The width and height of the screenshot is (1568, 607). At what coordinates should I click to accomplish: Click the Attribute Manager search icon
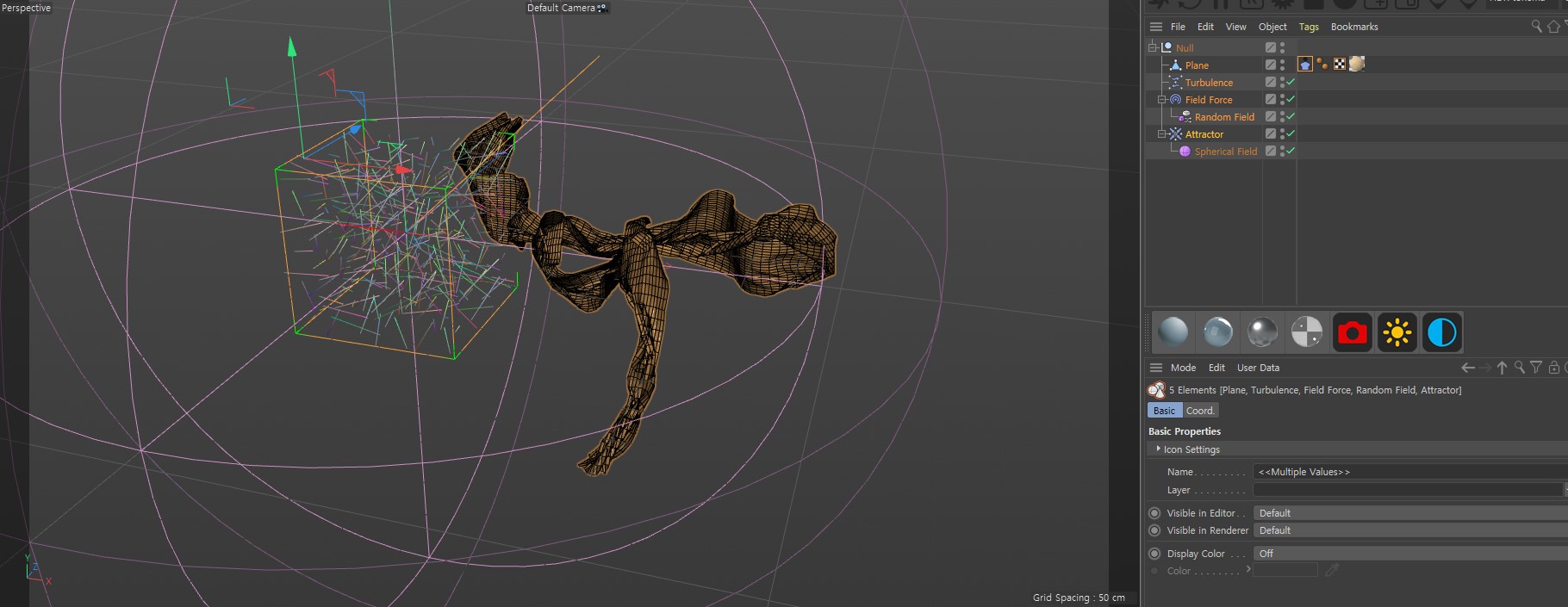[x=1519, y=368]
